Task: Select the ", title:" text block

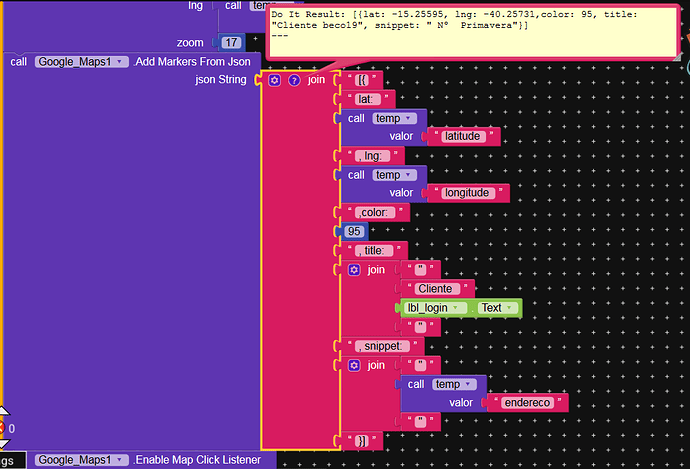Action: pos(374,251)
